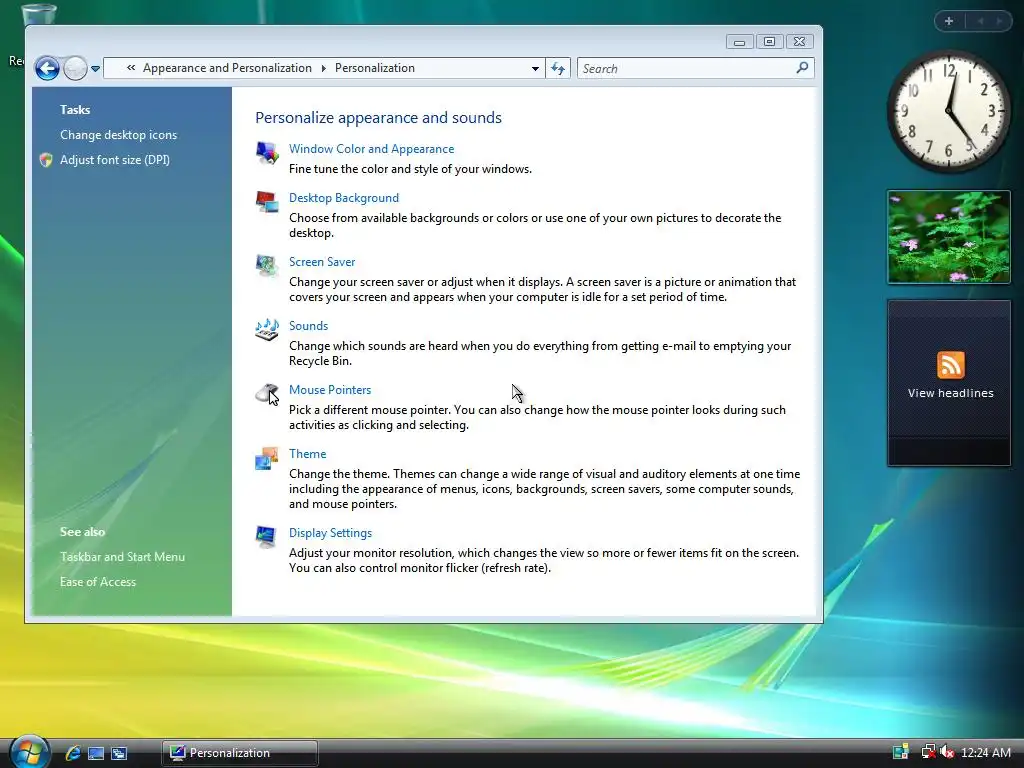Click the orange RSS feed icon
Image resolution: width=1024 pixels, height=768 pixels.
point(950,364)
